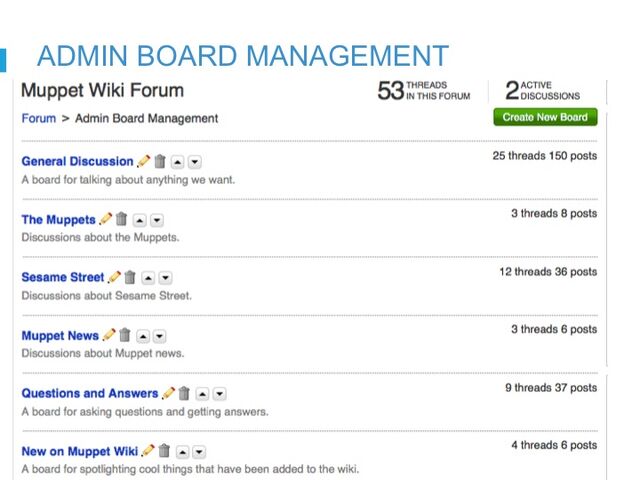The width and height of the screenshot is (640, 480).
Task: Open the New on Muppet Wiki link
Action: (80, 451)
